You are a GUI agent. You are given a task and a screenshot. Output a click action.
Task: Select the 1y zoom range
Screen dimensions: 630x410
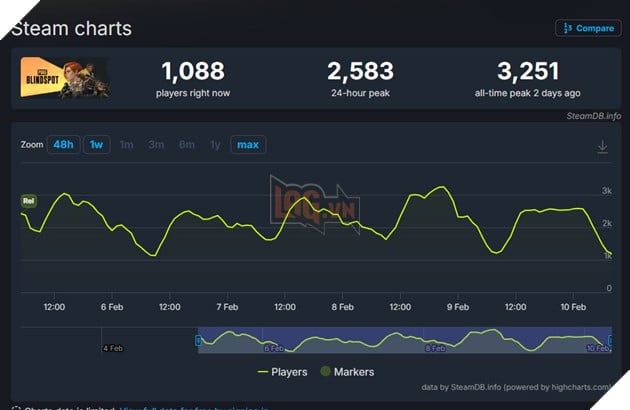[x=215, y=145]
